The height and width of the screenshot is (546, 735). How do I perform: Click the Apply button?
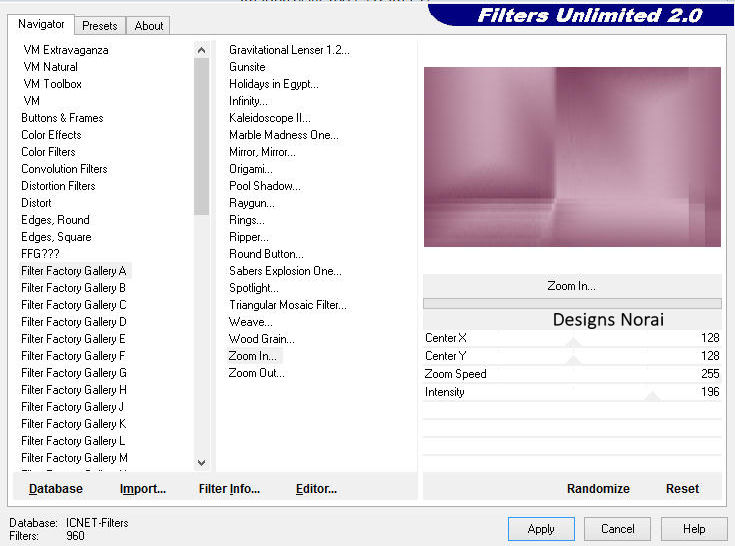[x=541, y=529]
